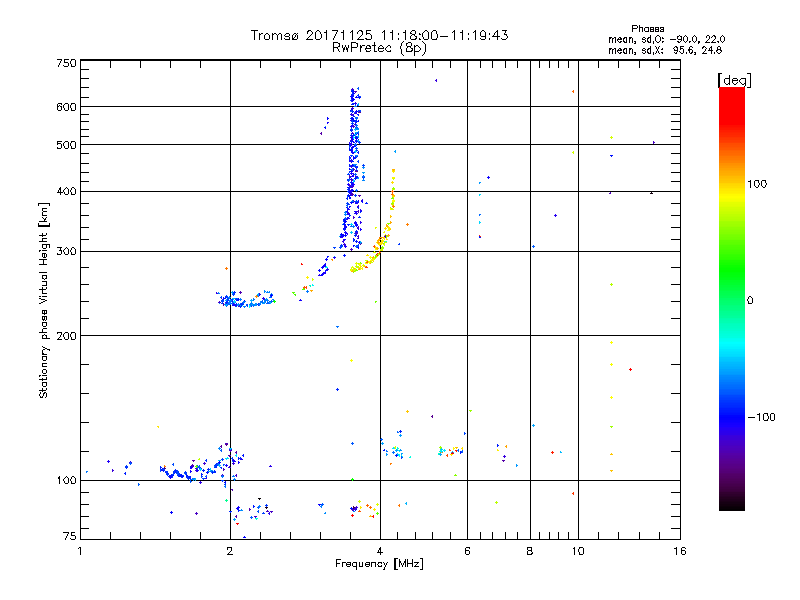
Task: Click the Stationary phase Virtual Height [km] label
Action: (x=44, y=301)
